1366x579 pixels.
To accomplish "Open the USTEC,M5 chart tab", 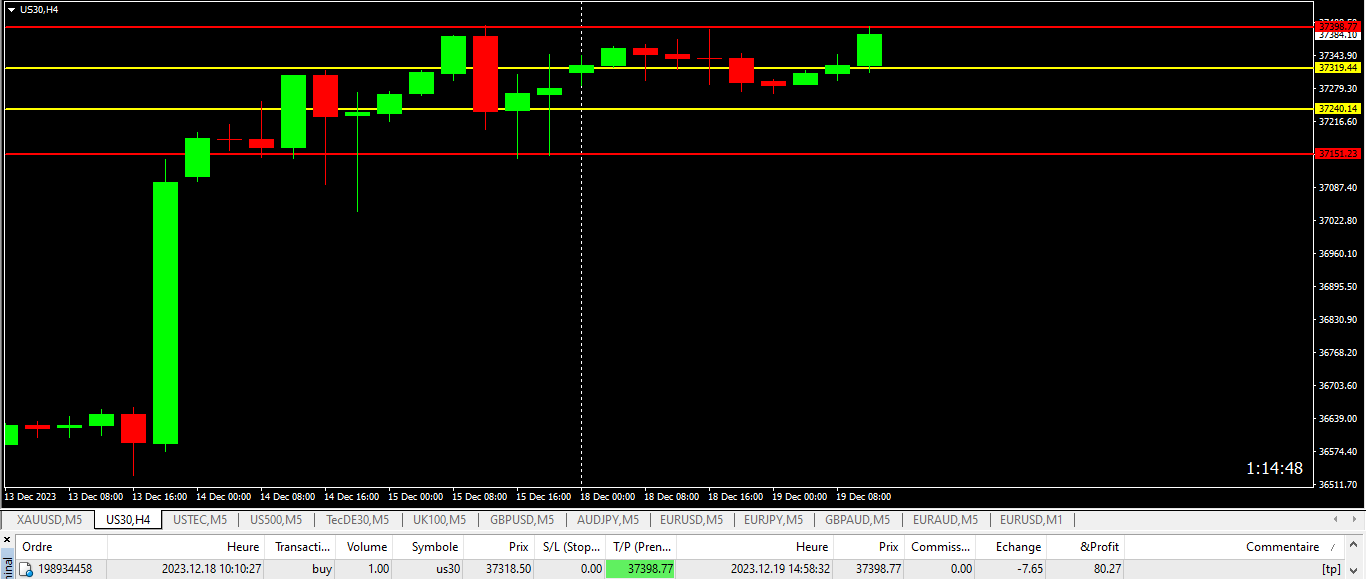I will point(200,519).
